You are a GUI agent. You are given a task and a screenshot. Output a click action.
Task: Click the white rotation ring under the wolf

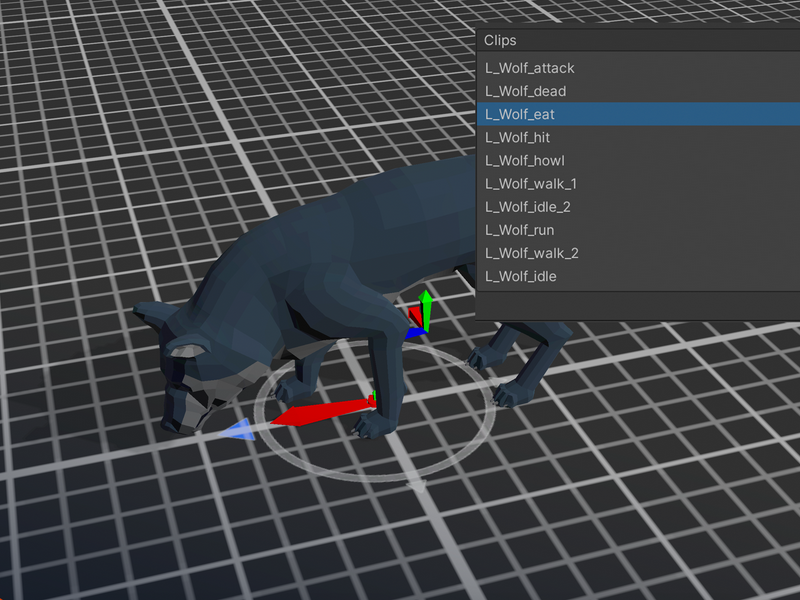pyautogui.click(x=375, y=477)
